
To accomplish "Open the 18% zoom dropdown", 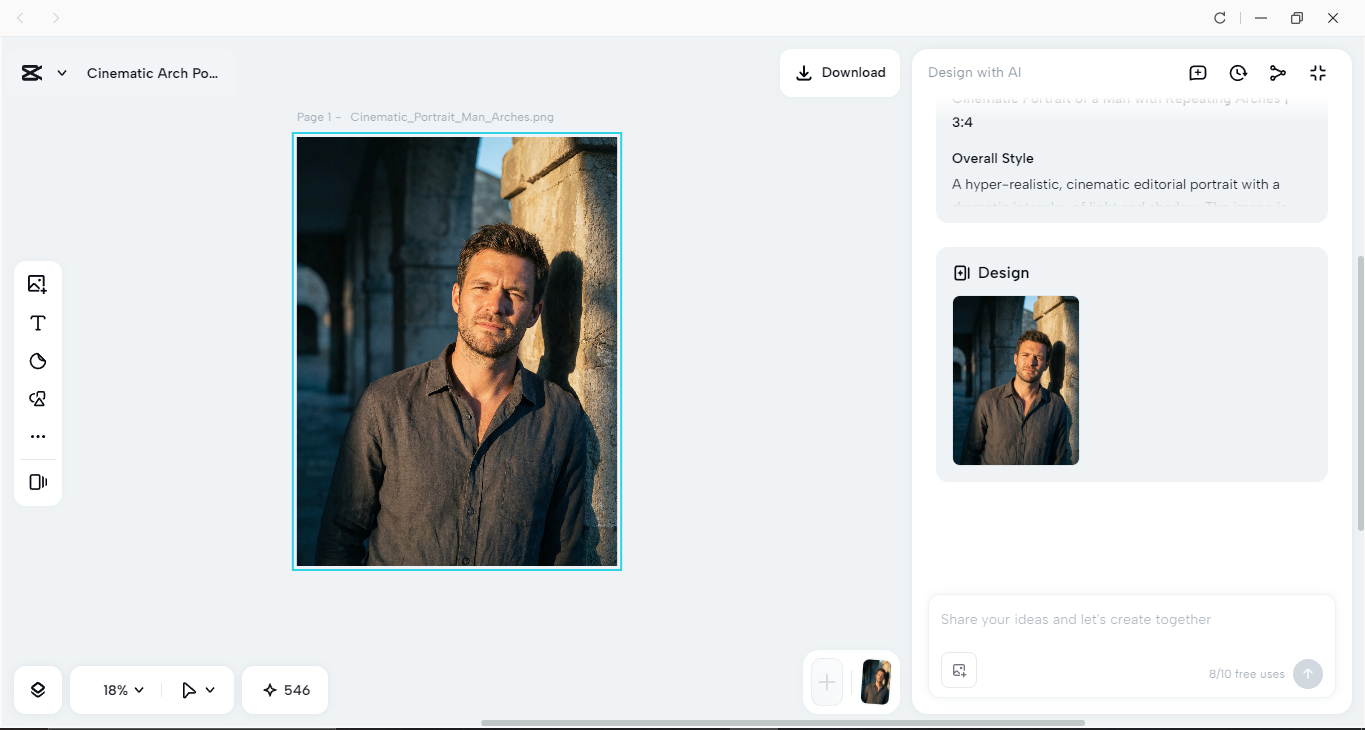I will tap(123, 690).
